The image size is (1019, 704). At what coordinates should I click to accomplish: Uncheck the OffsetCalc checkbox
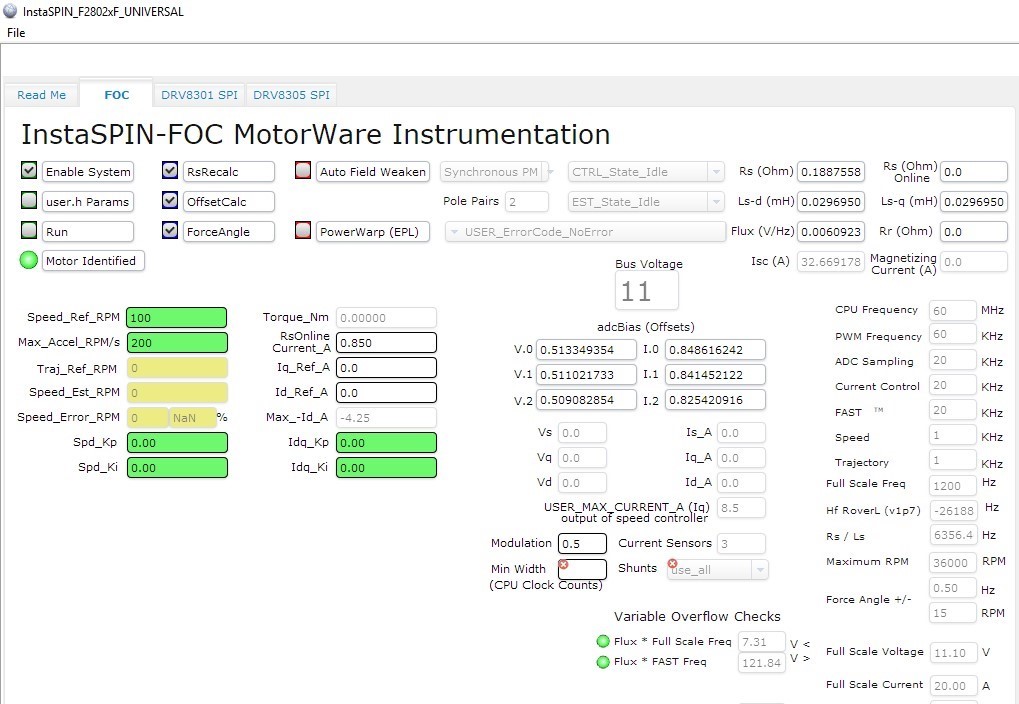coord(170,200)
